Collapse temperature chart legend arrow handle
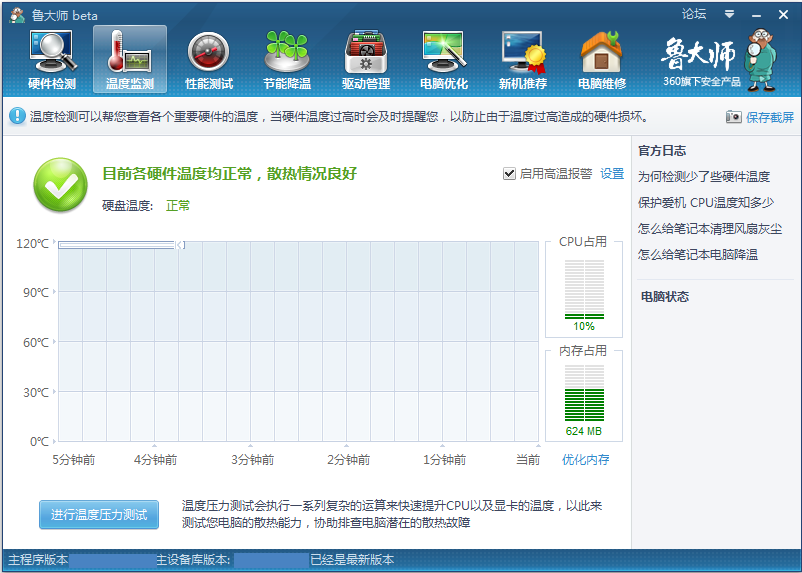Image resolution: width=802 pixels, height=573 pixels. (x=180, y=245)
